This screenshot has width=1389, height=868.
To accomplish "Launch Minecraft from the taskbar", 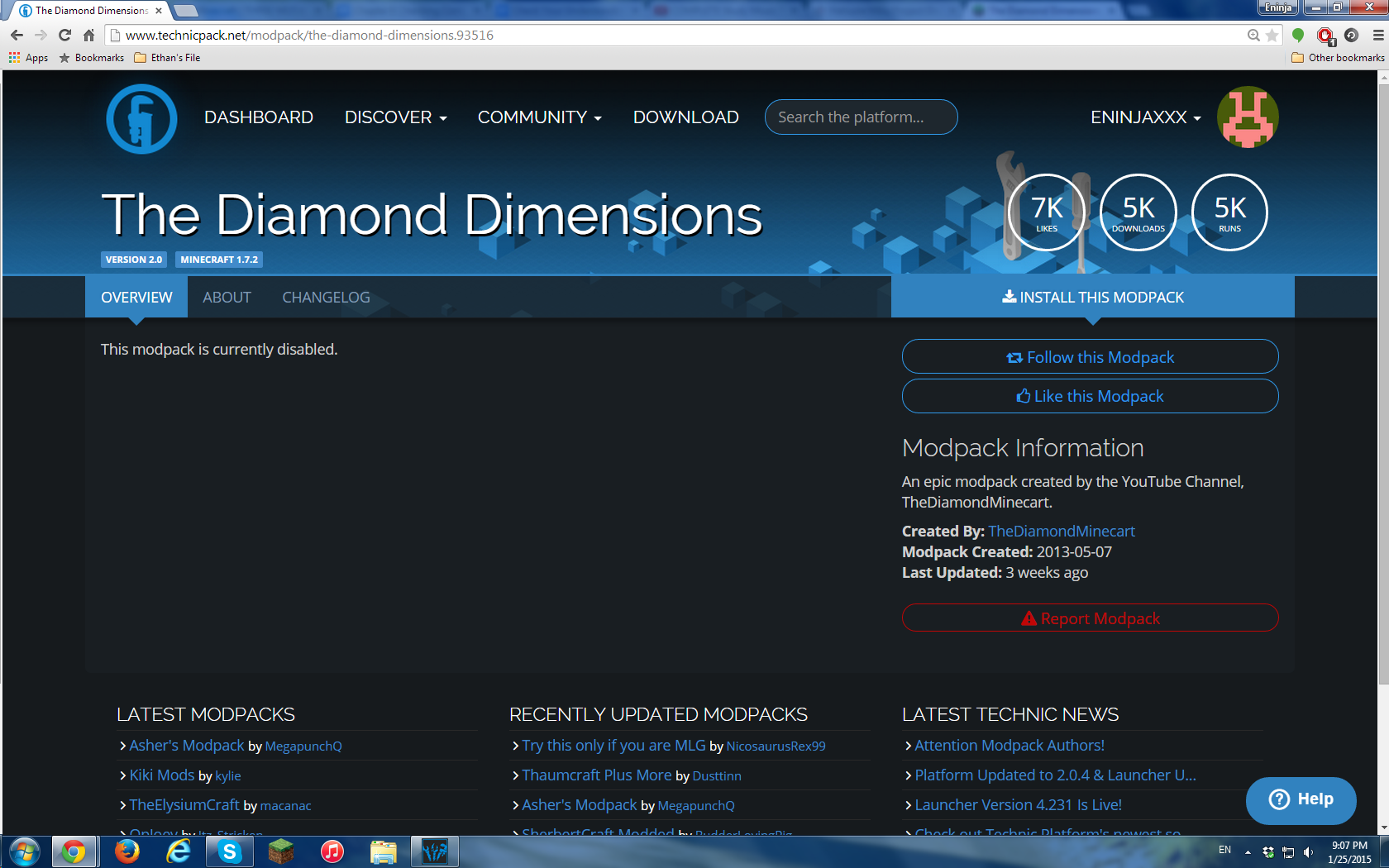I will 281,851.
